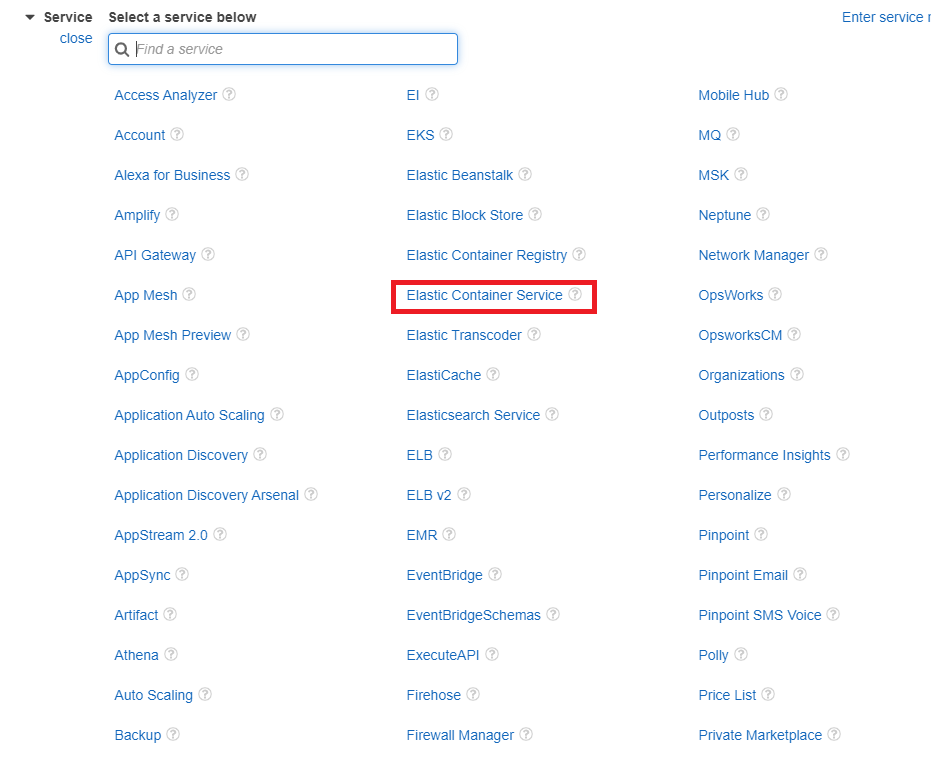Click the help icon beside Mobile Hub
Image resolution: width=931 pixels, height=759 pixels.
tap(781, 94)
